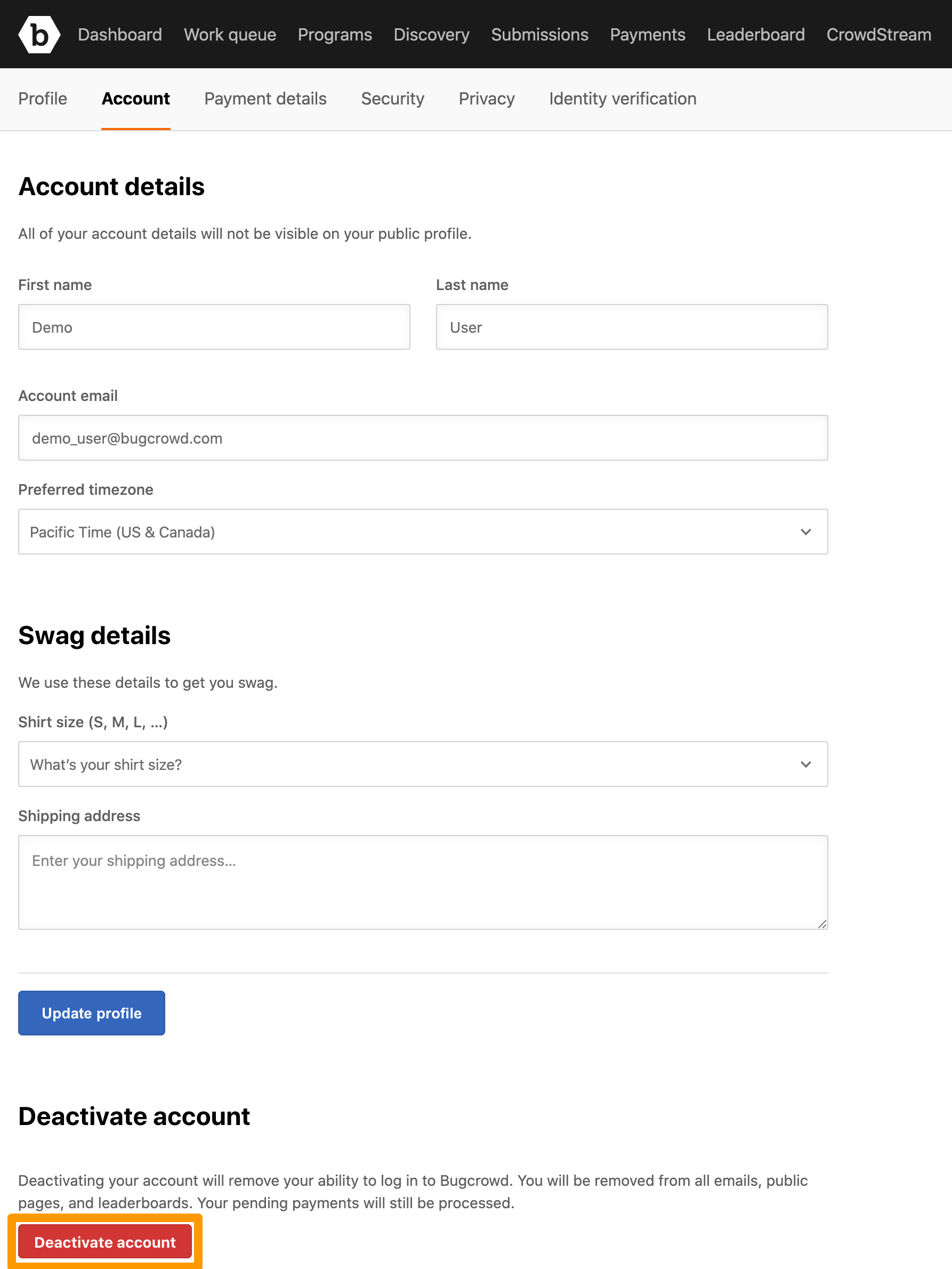This screenshot has width=952, height=1269.
Task: Open the Security settings tab
Action: 392,99
